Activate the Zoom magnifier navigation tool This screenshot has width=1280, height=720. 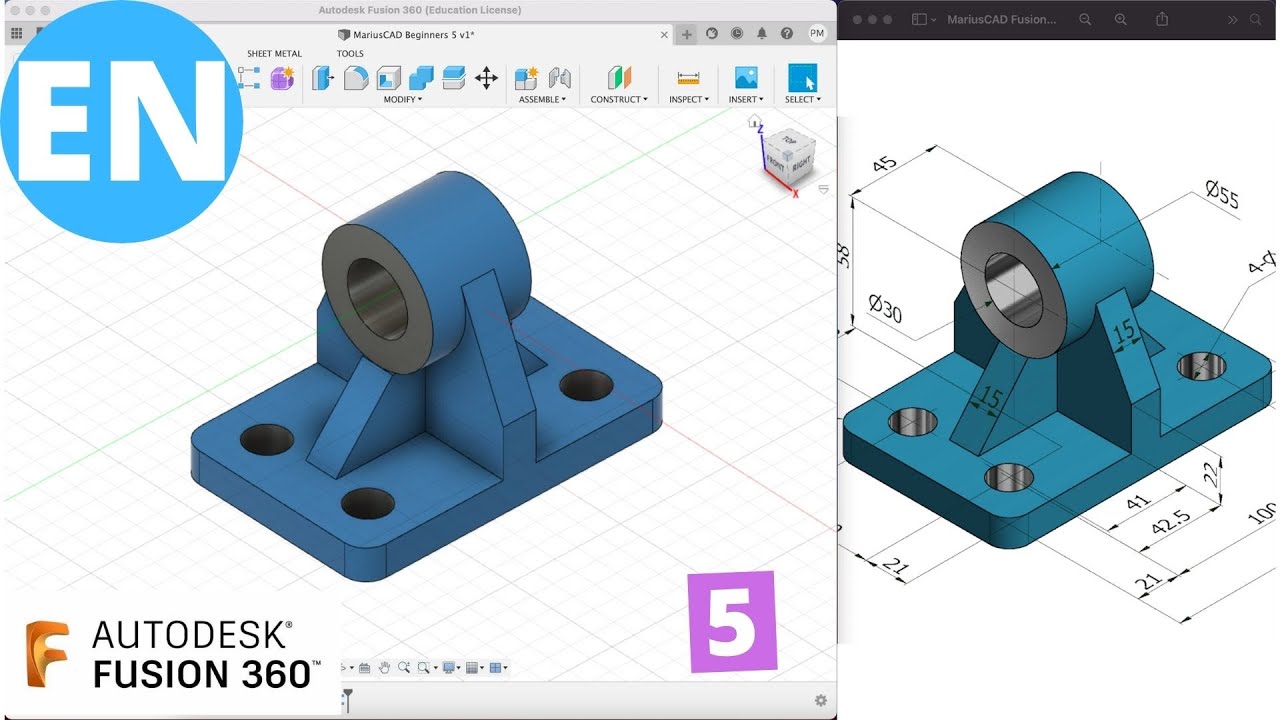click(404, 667)
